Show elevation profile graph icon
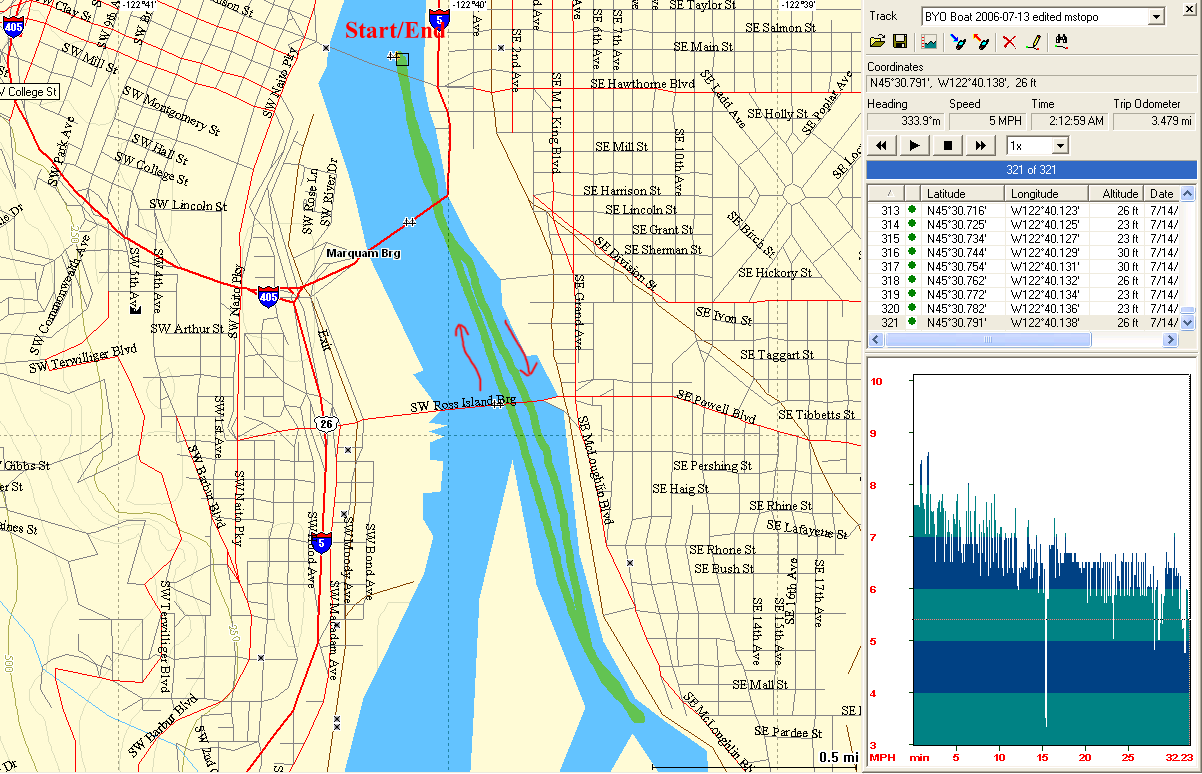1202x774 pixels. pos(929,42)
